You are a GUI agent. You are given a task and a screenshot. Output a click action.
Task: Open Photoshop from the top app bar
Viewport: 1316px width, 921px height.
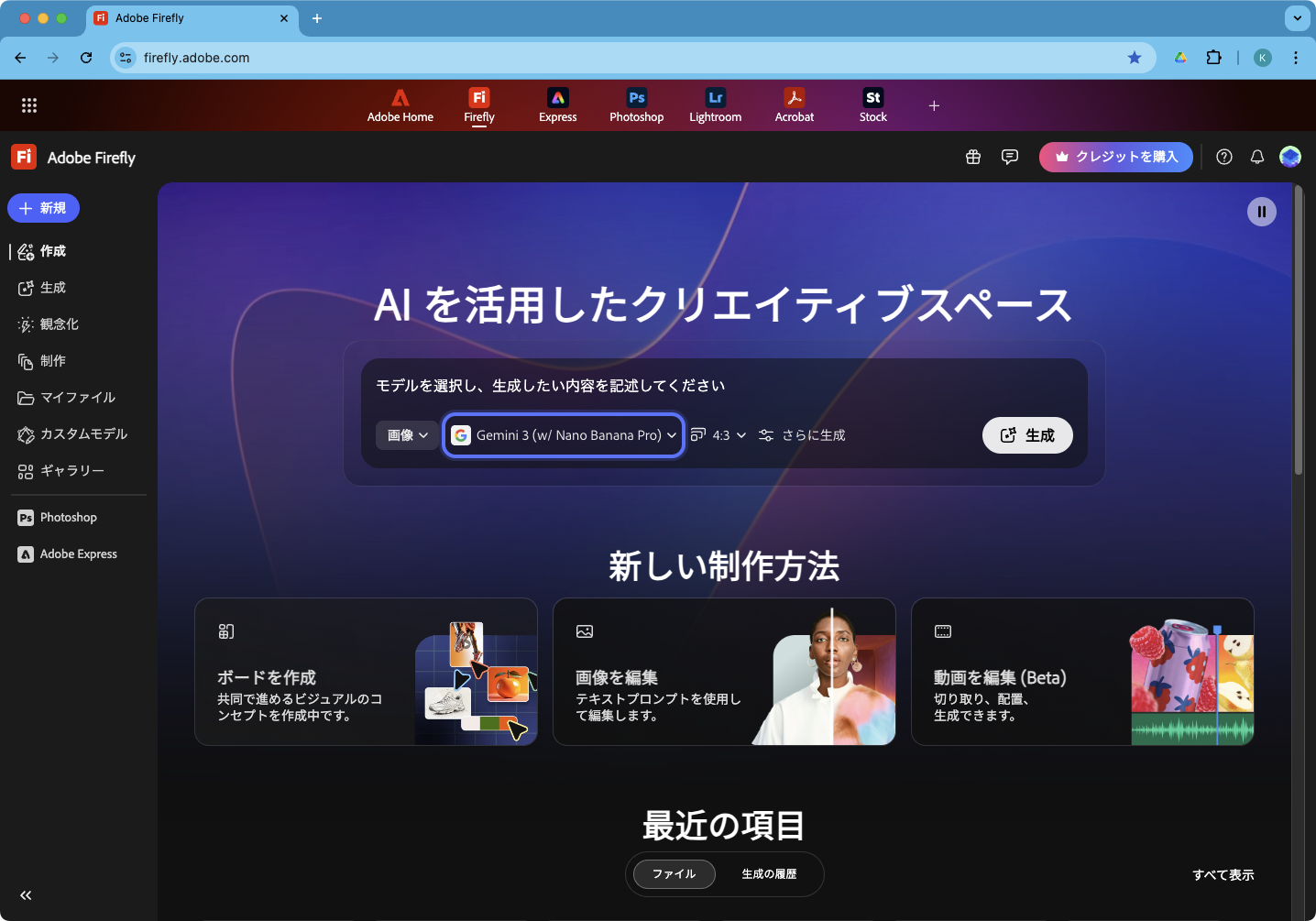[636, 104]
